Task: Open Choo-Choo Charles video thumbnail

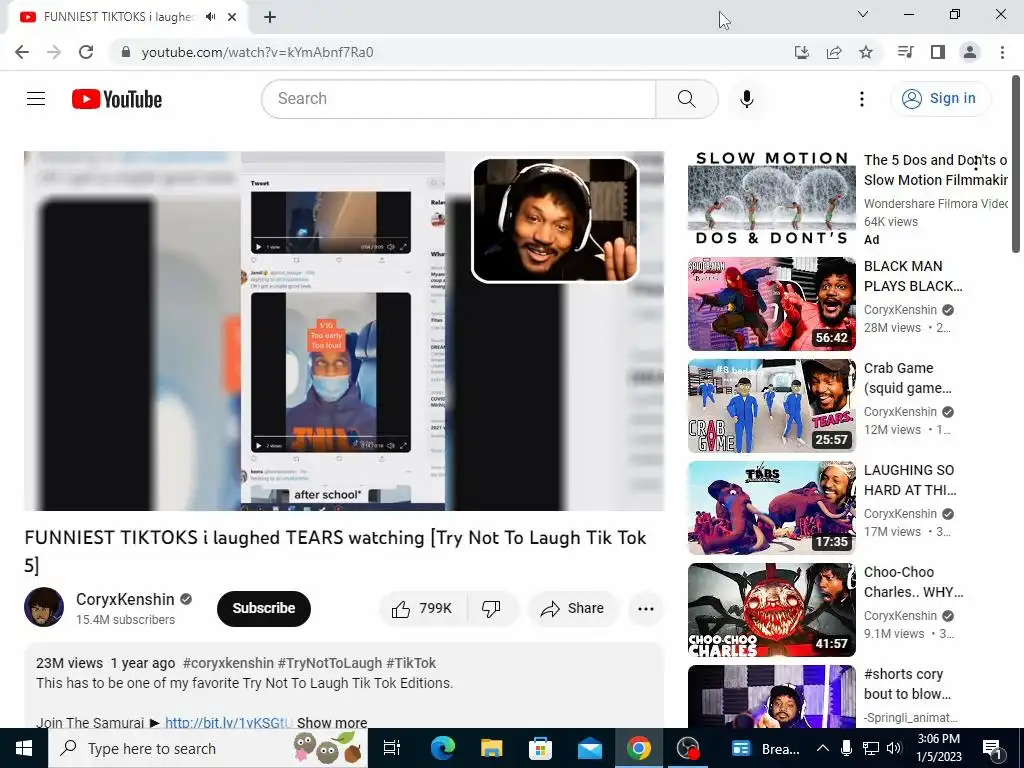Action: pos(771,609)
